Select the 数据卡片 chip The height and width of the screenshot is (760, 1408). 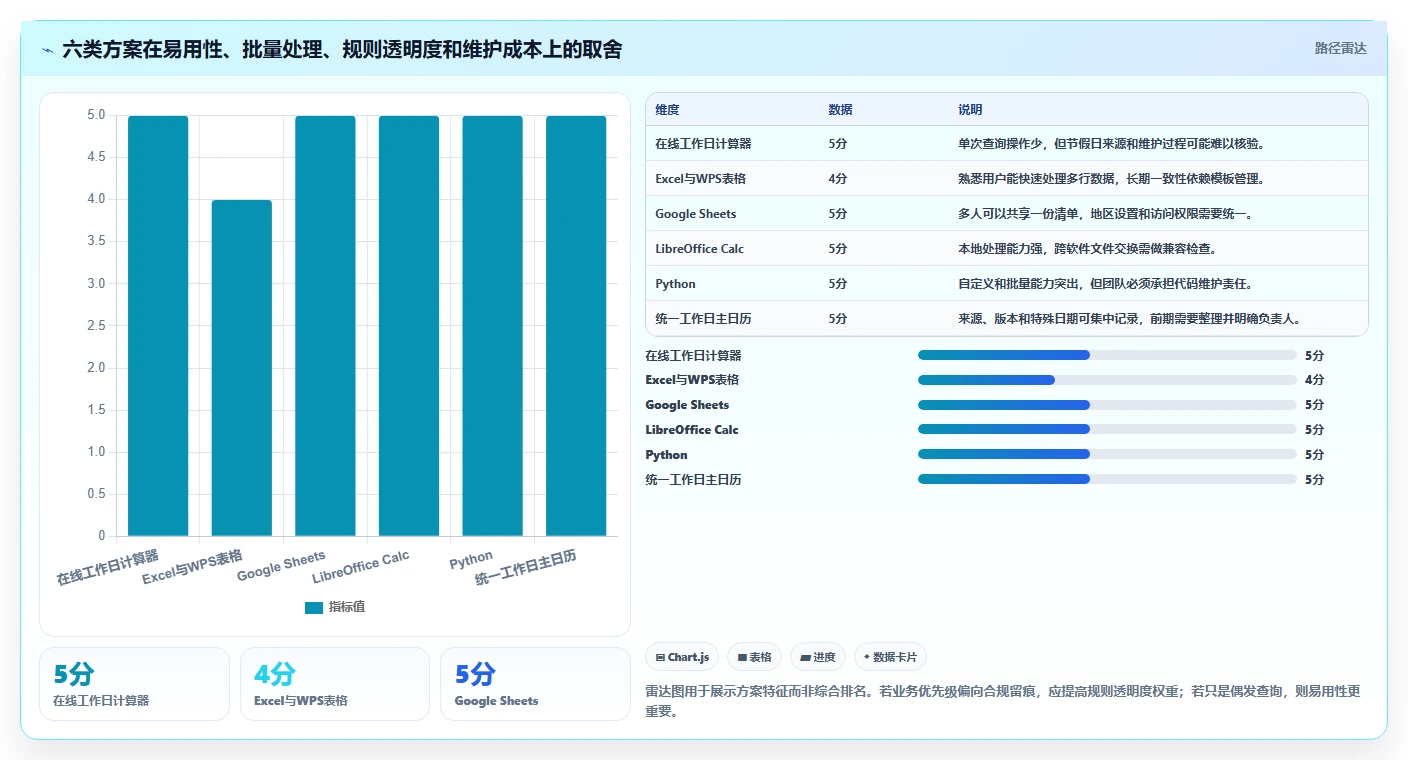click(x=890, y=657)
